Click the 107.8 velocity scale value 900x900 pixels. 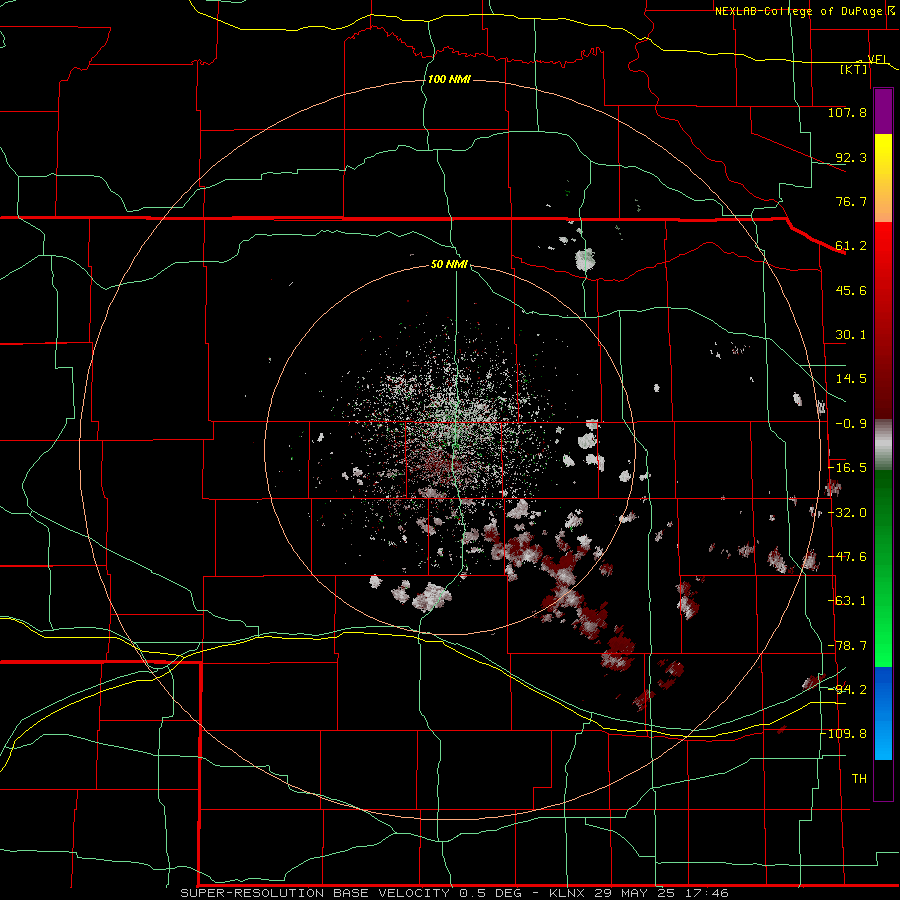(x=847, y=112)
